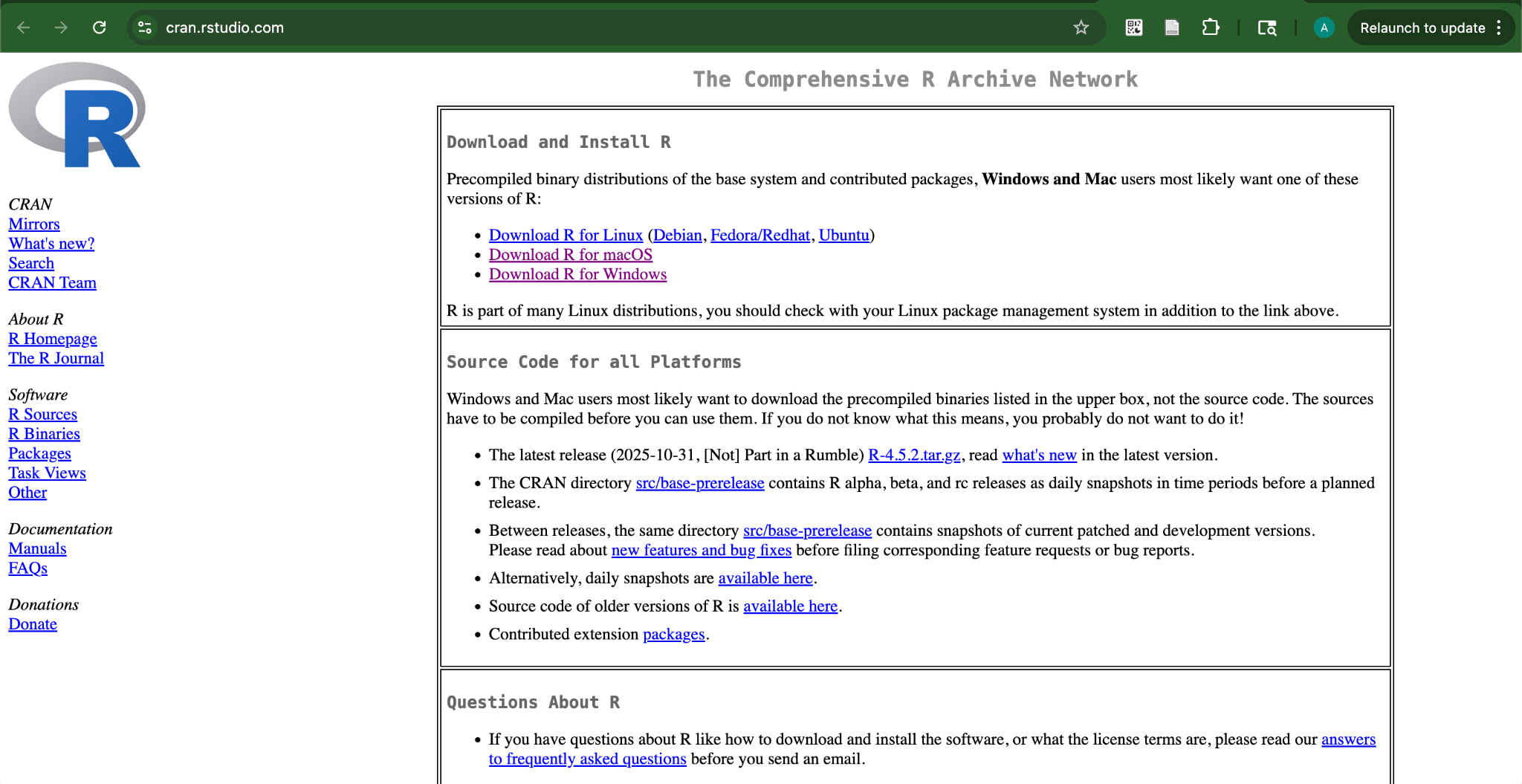Visit the R Homepage link
This screenshot has width=1522, height=784.
pos(53,339)
